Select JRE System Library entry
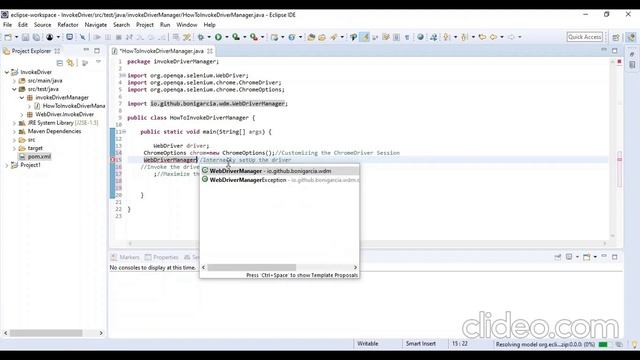Viewport: 640px width, 360px height. point(63,123)
